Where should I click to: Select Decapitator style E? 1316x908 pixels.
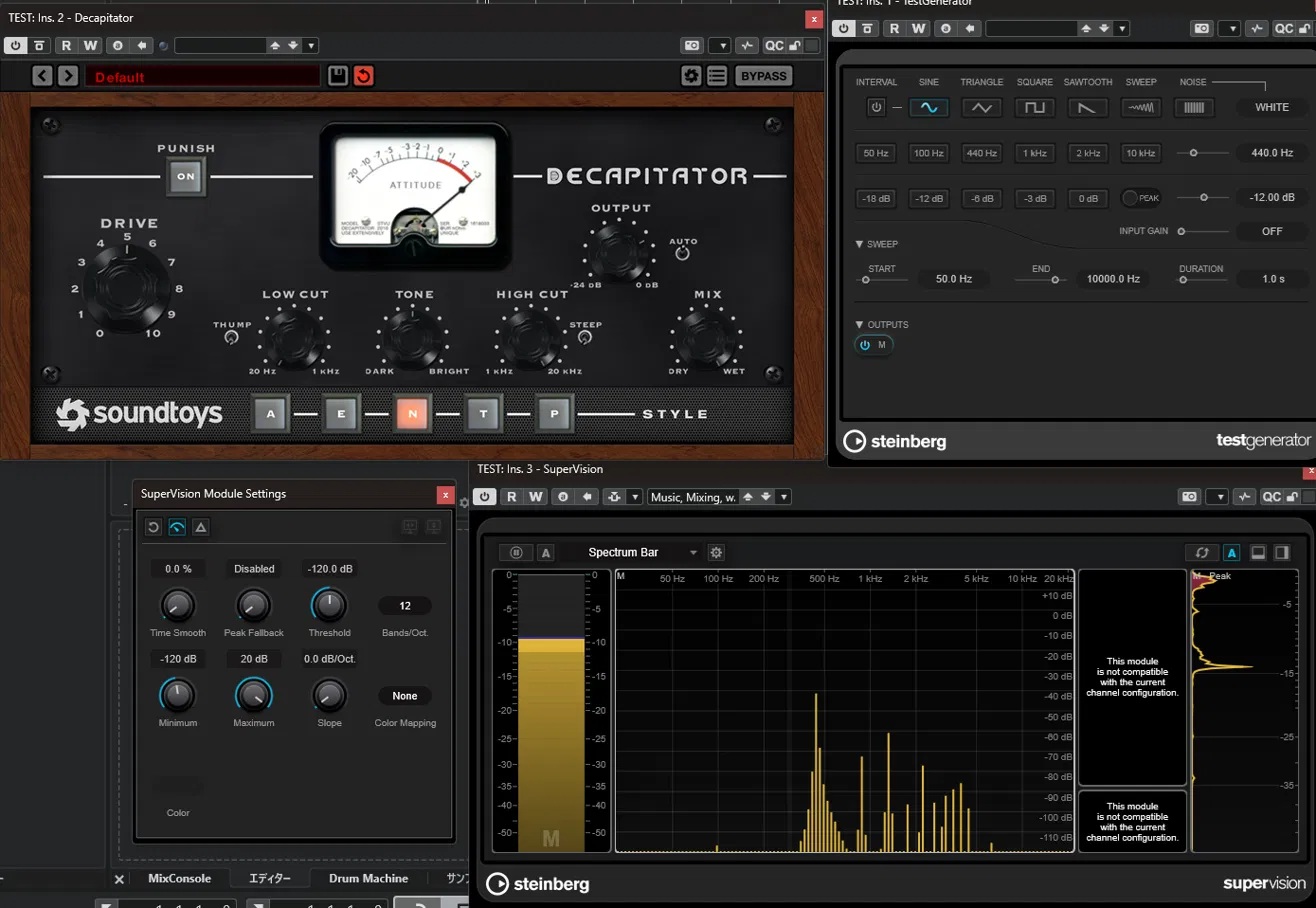[x=341, y=413]
